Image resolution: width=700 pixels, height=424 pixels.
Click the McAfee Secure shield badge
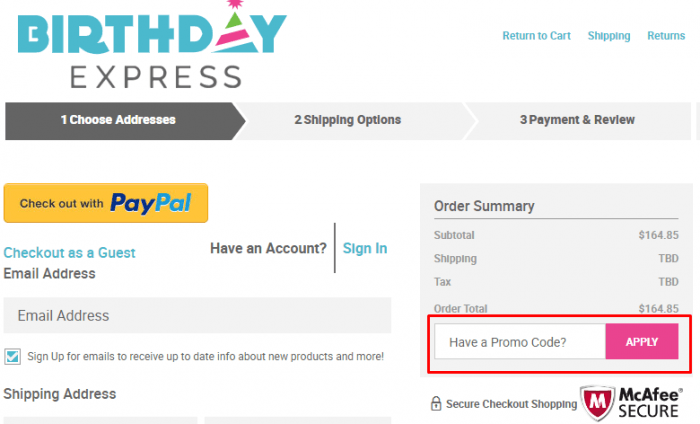click(597, 403)
